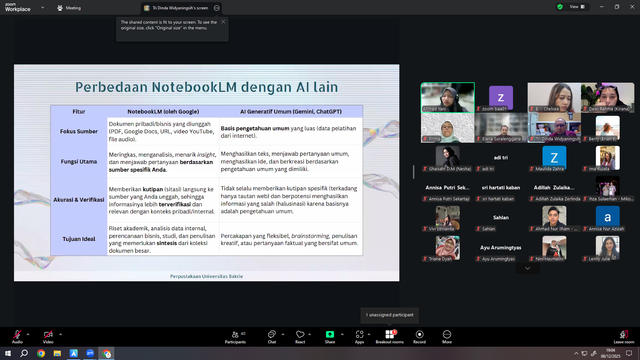Screen dimensions: 640x360
Task: Click the Leave room button
Action: pyautogui.click(x=624, y=337)
